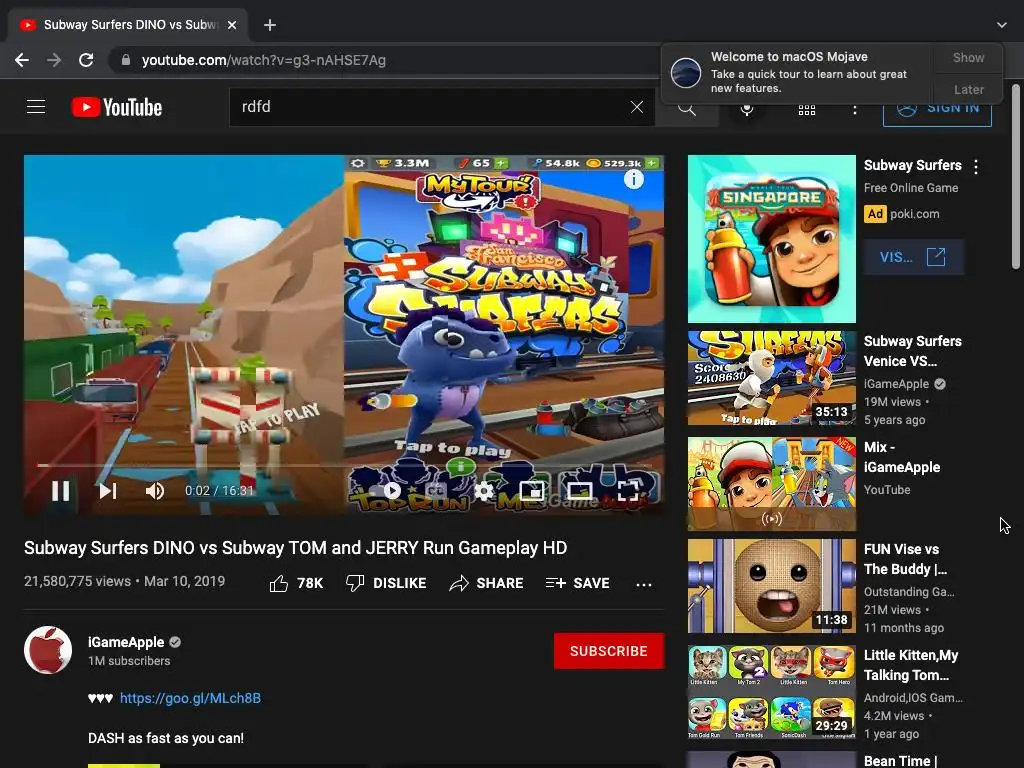Open video player settings gear
1024x768 pixels.
[483, 490]
